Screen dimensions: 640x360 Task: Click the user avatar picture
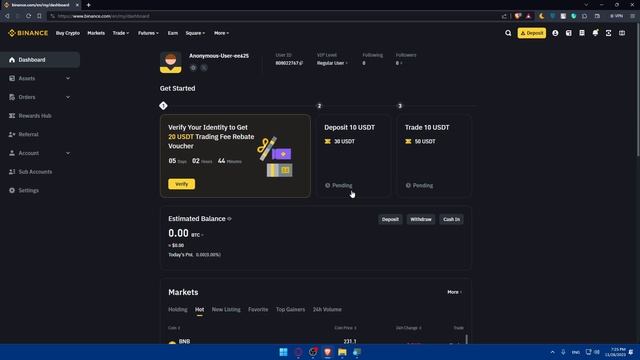(171, 62)
